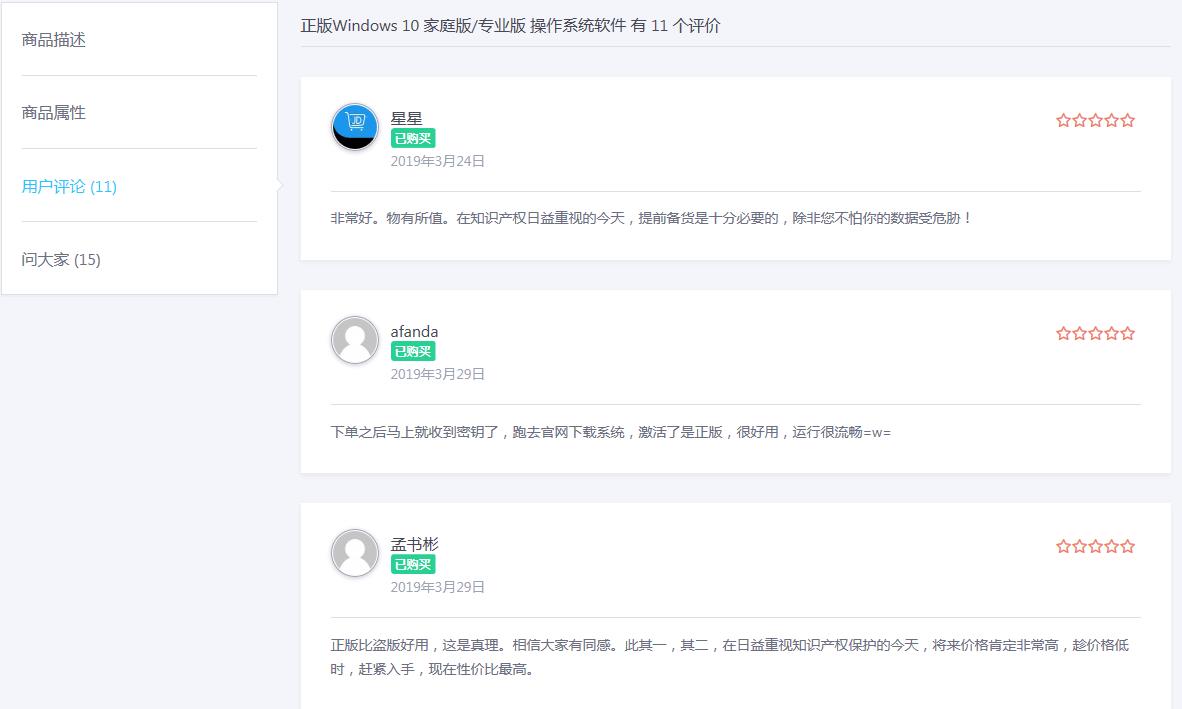Click 孟书彬's gray profile avatar
The width and height of the screenshot is (1182, 709).
pyautogui.click(x=355, y=553)
